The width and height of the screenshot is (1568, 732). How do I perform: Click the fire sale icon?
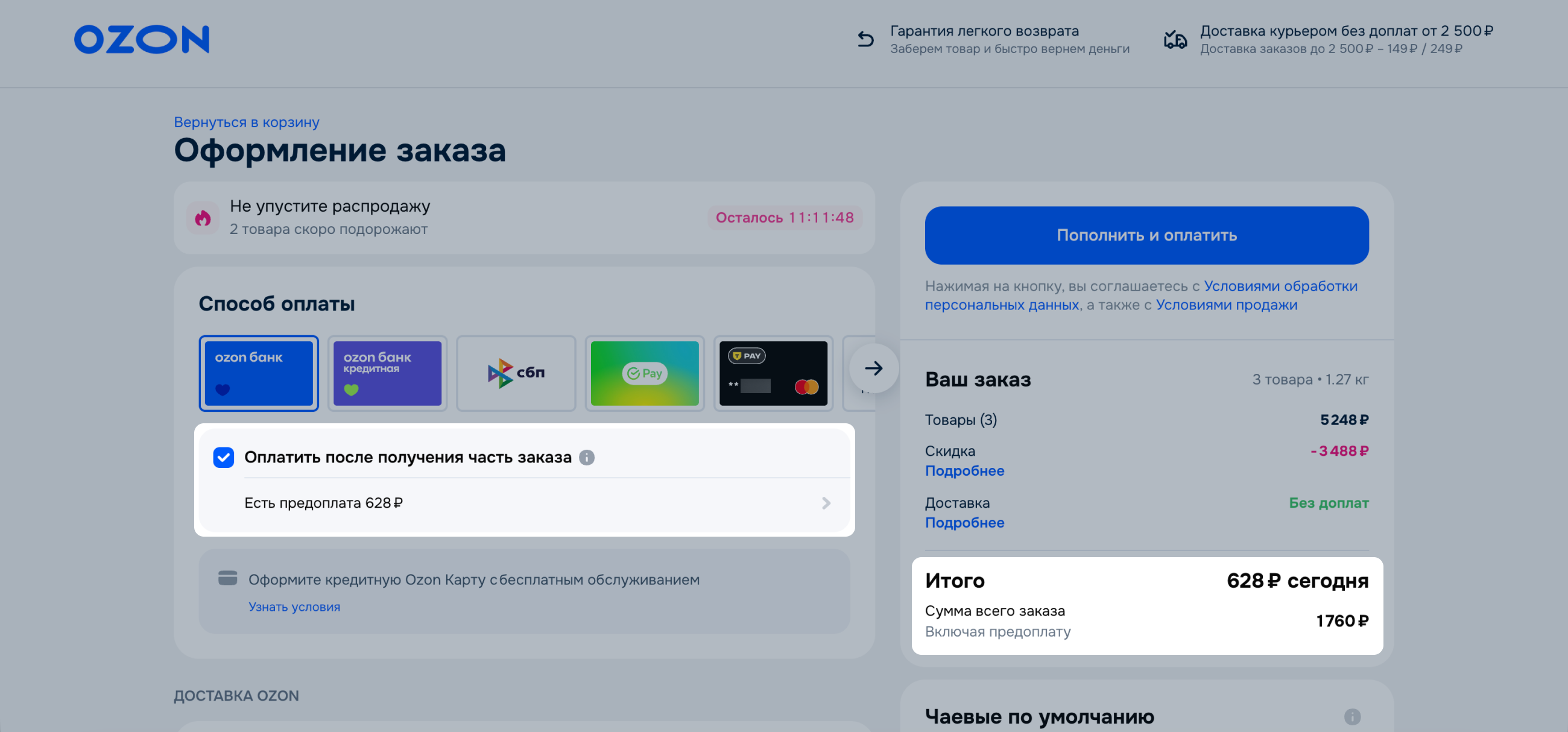coord(203,218)
